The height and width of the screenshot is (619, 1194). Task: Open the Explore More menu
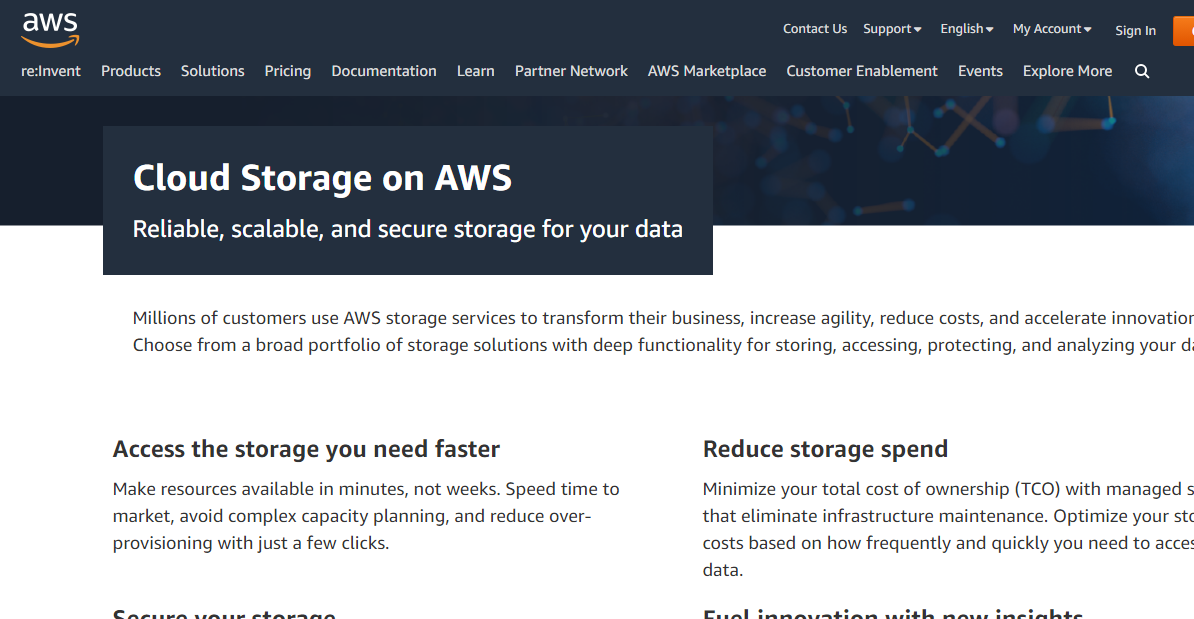click(x=1067, y=71)
